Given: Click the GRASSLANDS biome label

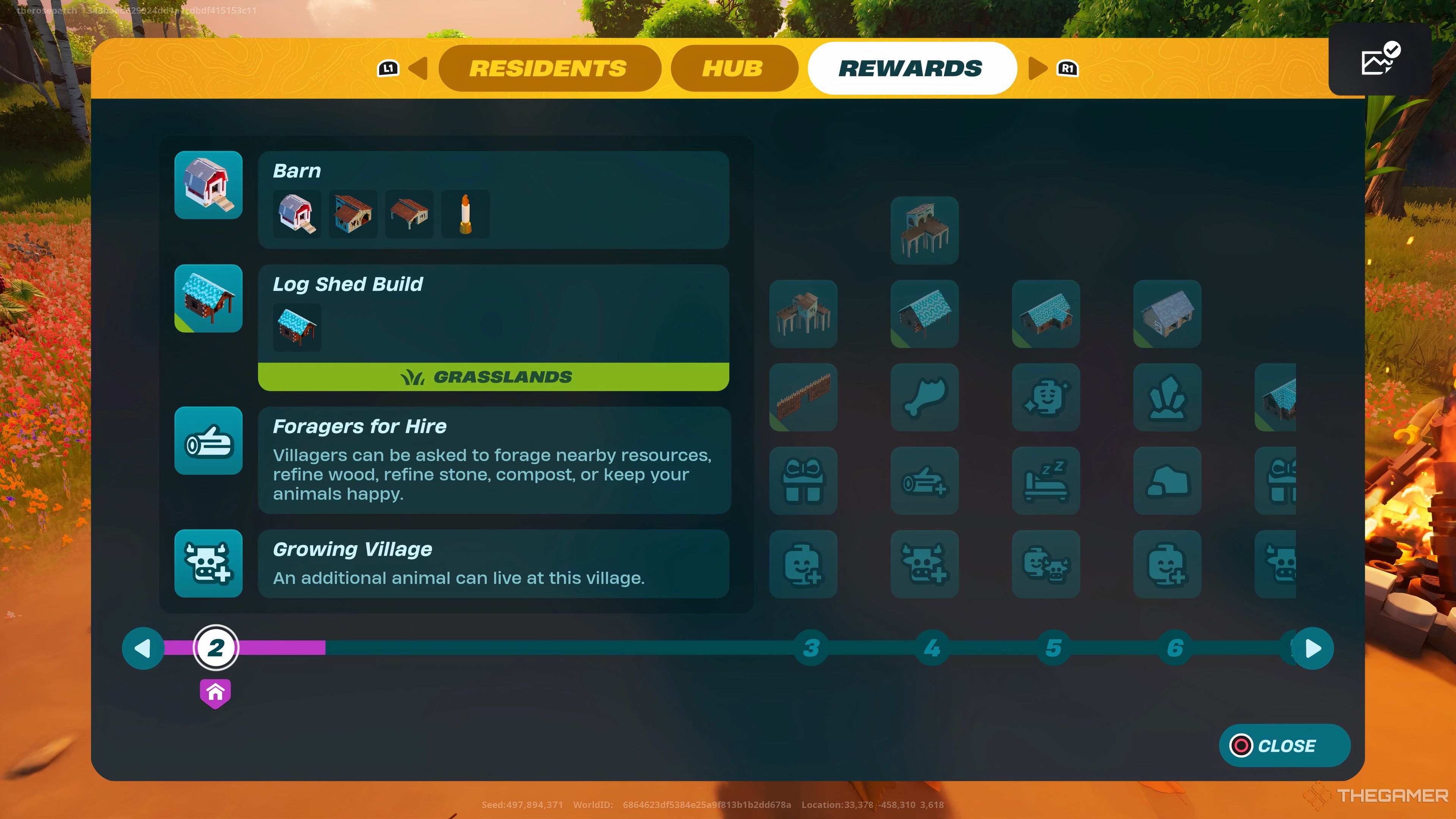Looking at the screenshot, I should tap(494, 376).
